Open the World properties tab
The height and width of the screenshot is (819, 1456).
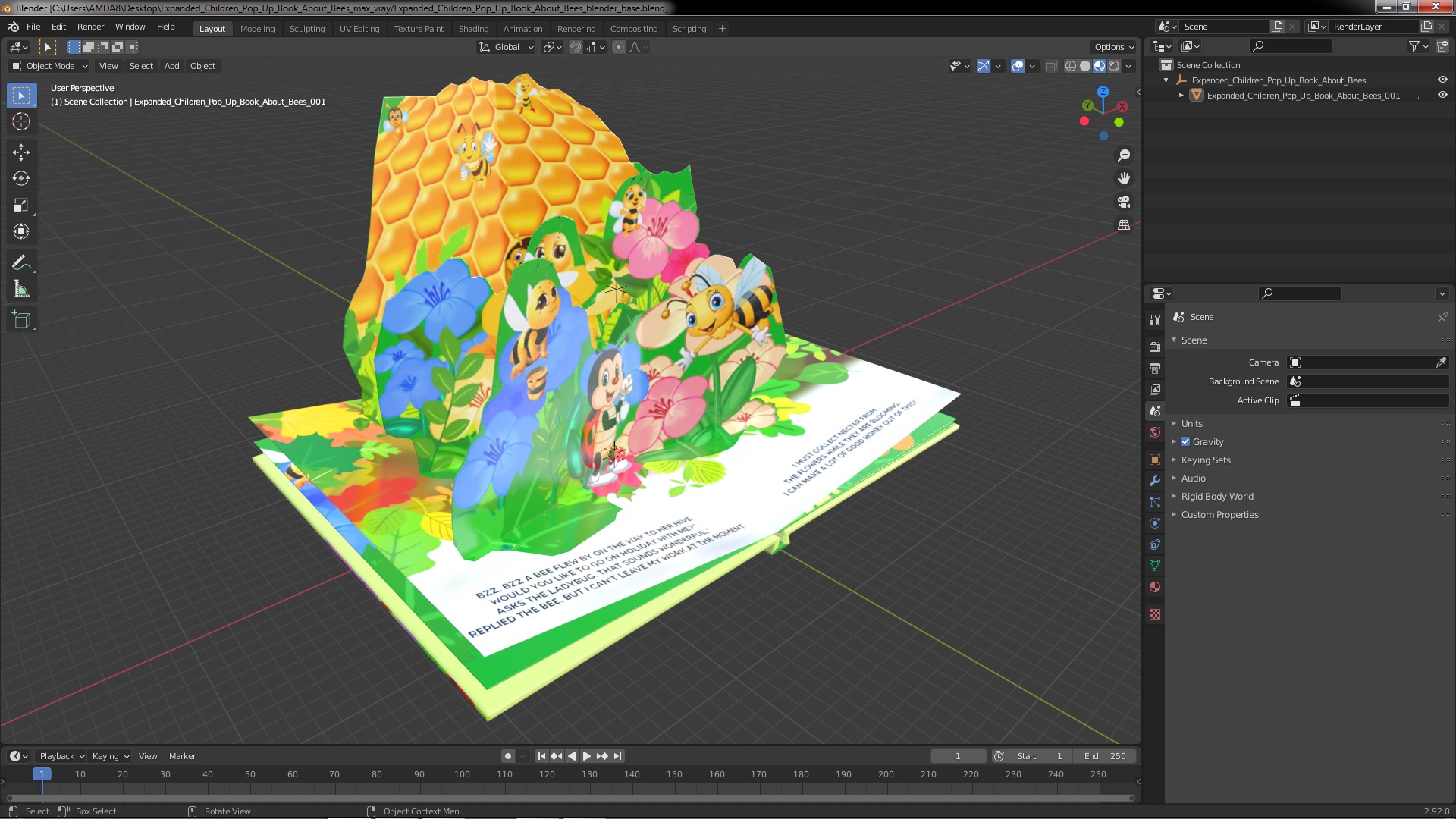tap(1155, 432)
